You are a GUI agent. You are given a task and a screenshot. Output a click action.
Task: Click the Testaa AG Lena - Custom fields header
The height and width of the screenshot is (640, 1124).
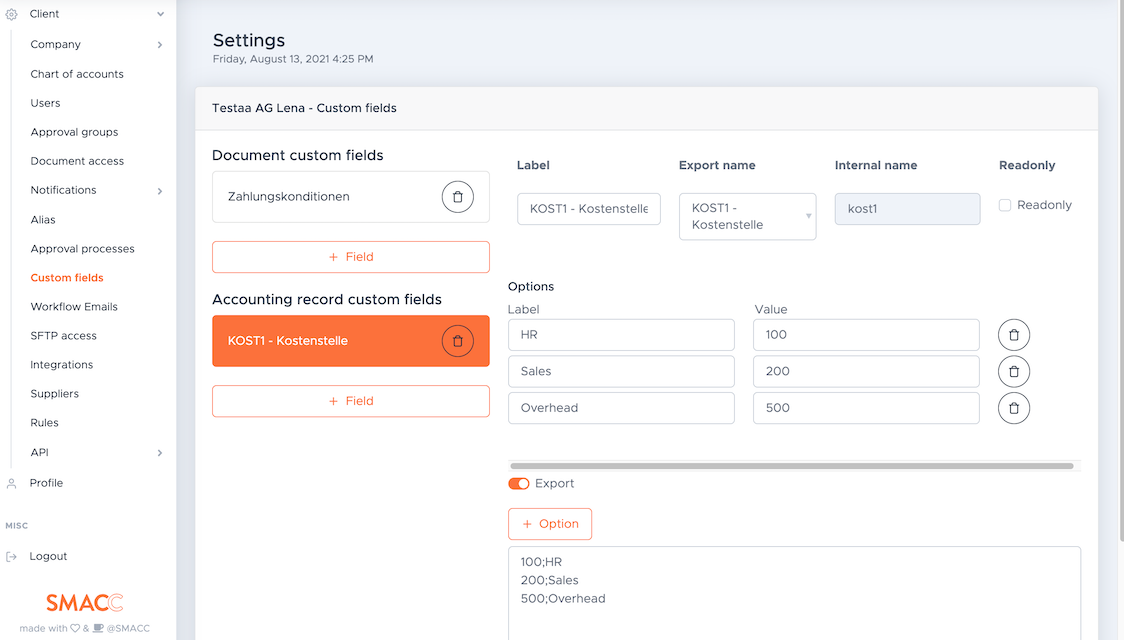click(304, 108)
